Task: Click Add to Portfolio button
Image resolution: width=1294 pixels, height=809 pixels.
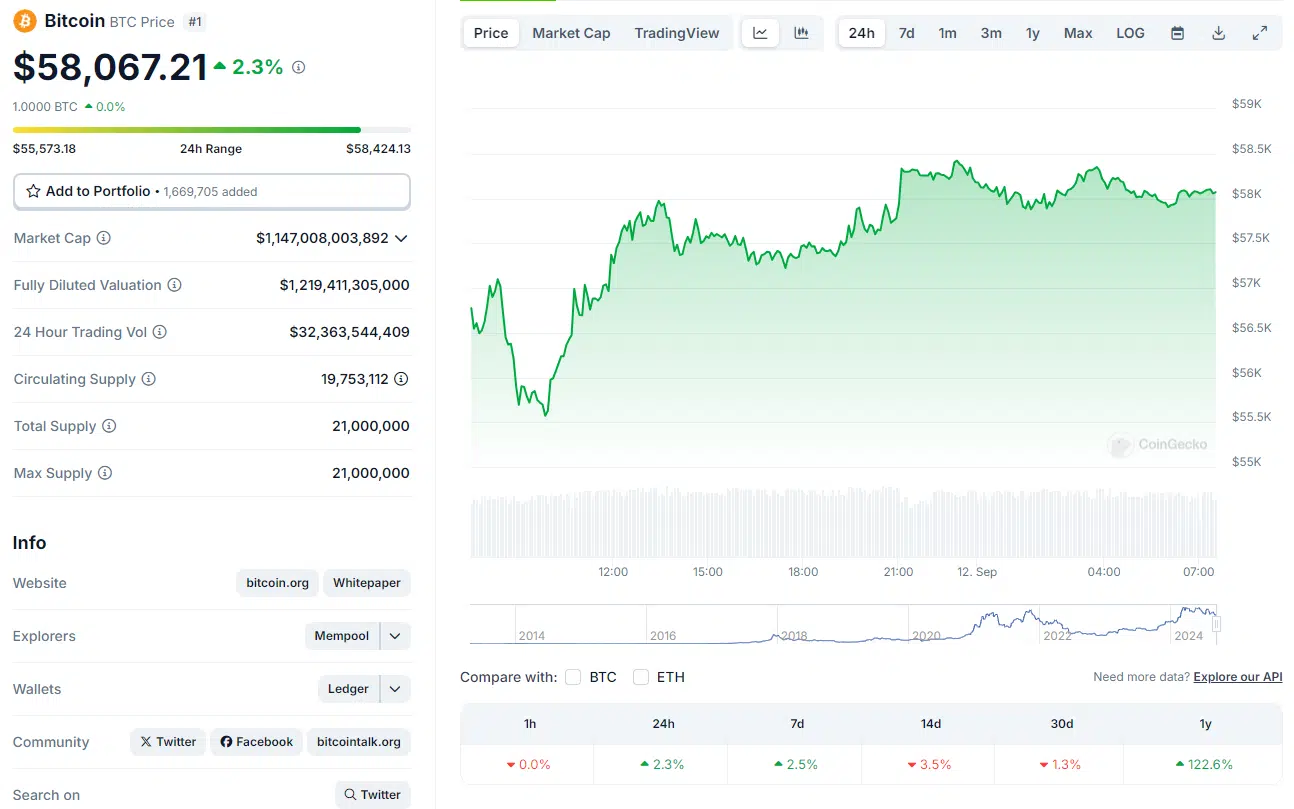Action: [212, 191]
